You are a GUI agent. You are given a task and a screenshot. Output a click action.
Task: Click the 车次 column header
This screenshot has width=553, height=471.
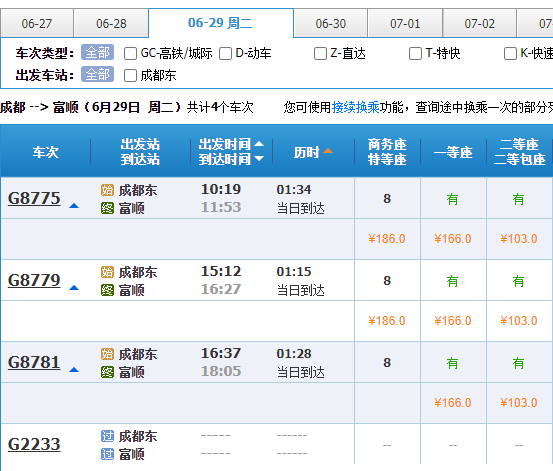[45, 152]
